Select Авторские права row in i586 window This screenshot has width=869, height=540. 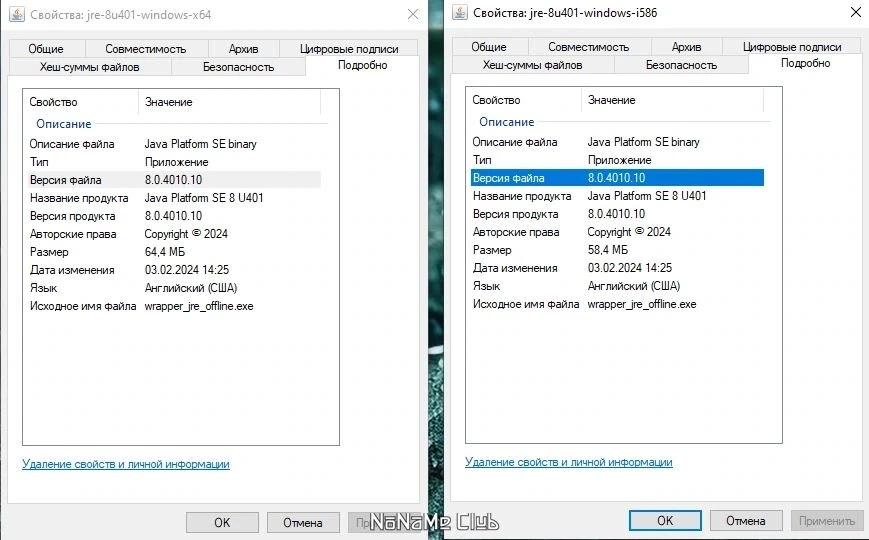click(617, 232)
